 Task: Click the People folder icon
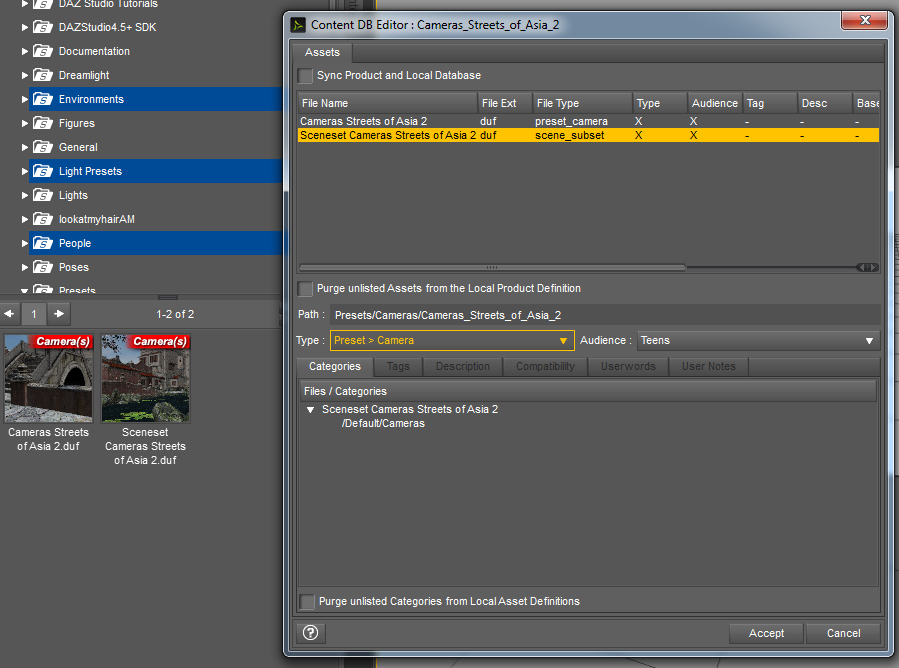point(43,244)
